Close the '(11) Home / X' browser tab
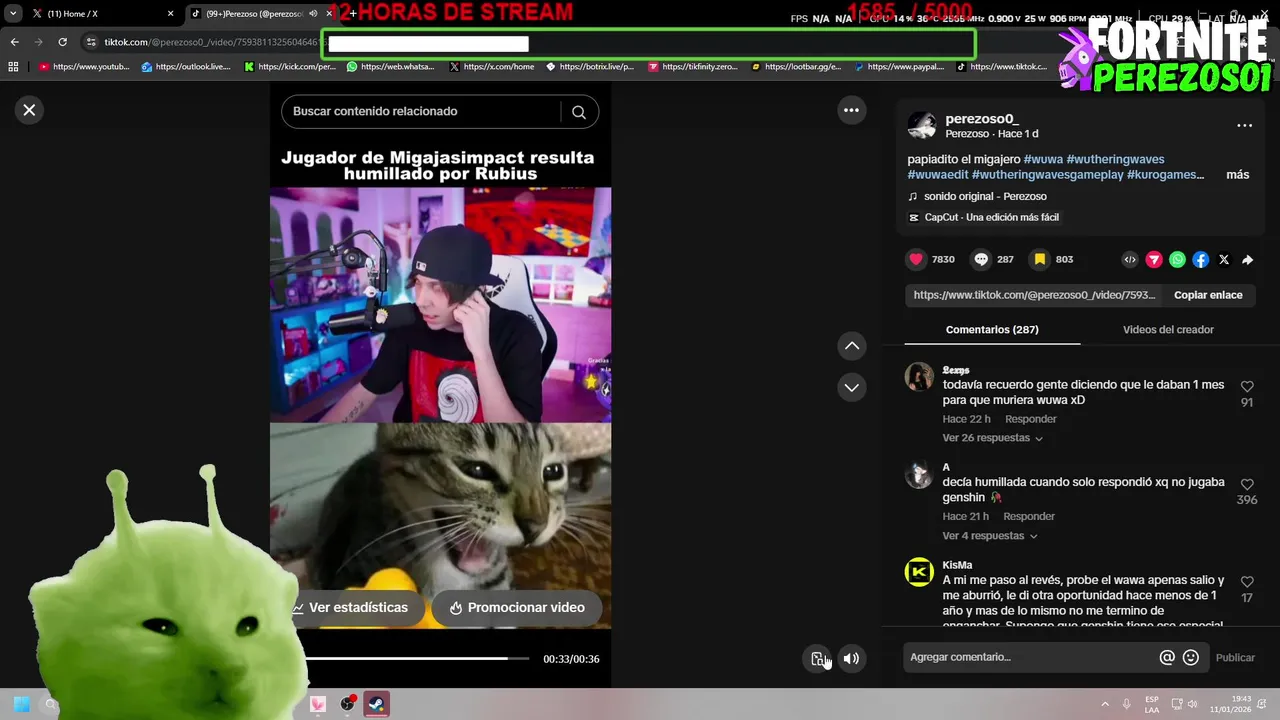Viewport: 1280px width, 720px height. click(170, 14)
